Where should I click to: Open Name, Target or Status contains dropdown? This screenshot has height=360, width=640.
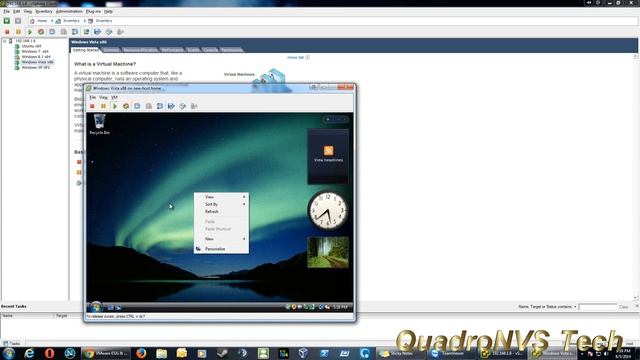(x=575, y=307)
